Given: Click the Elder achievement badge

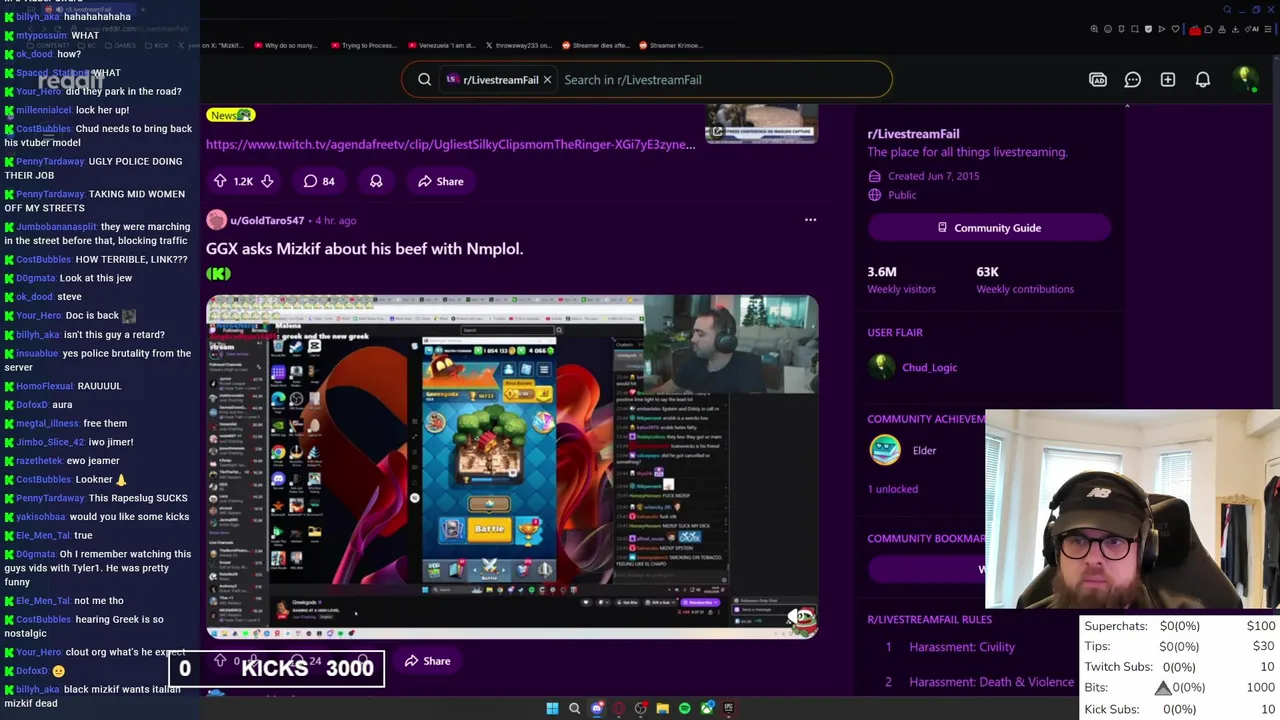Looking at the screenshot, I should pos(885,450).
